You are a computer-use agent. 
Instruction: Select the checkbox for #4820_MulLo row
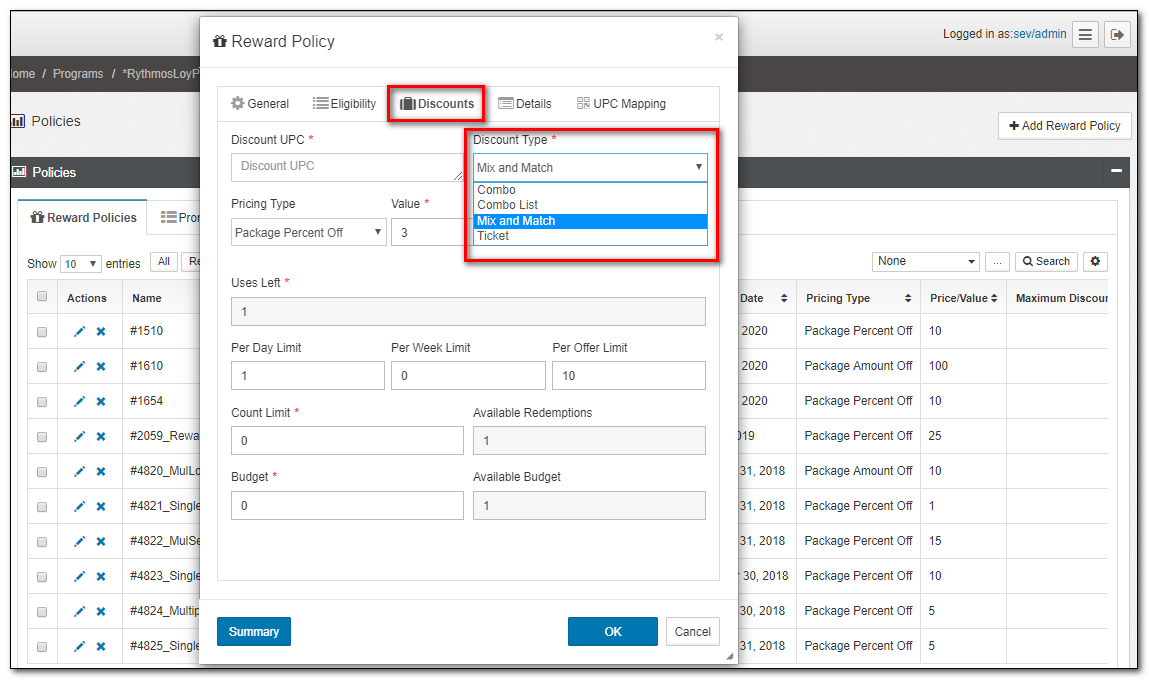coord(42,472)
